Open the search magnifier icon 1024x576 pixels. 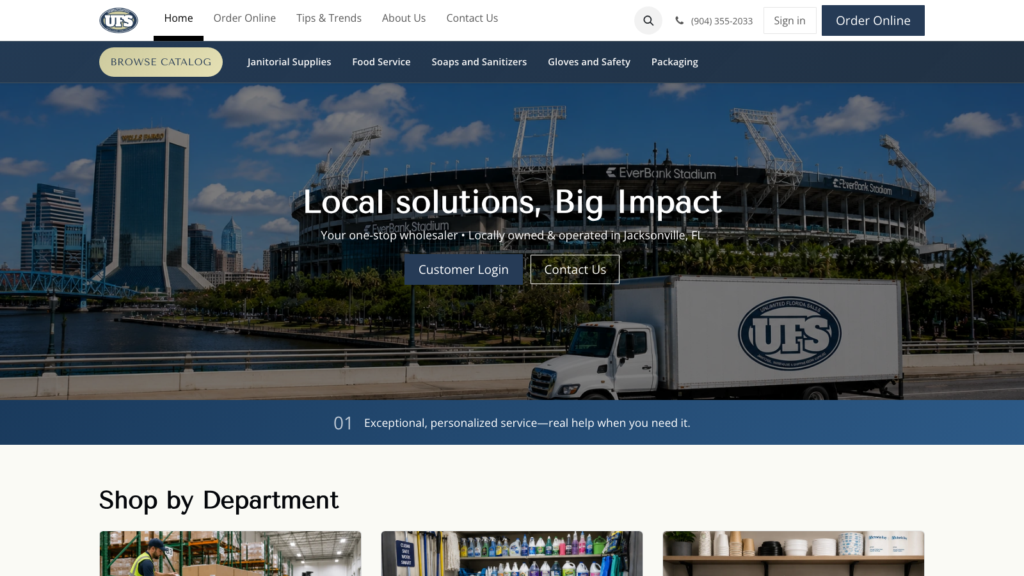point(648,20)
